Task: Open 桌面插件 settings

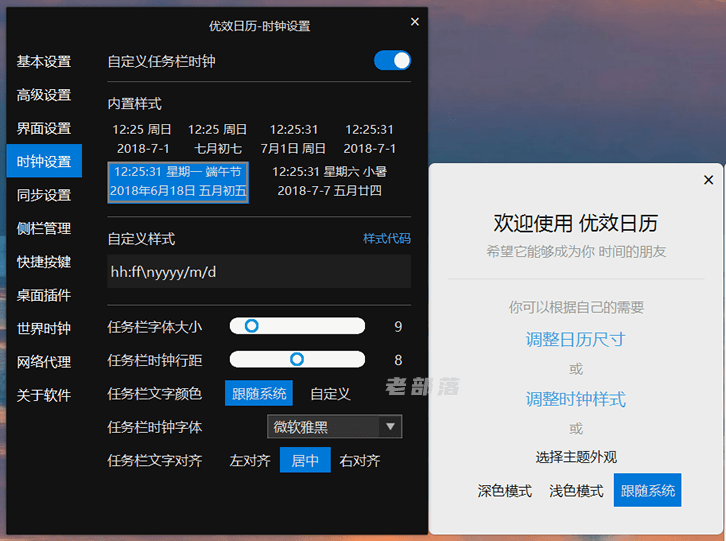Action: [x=44, y=295]
